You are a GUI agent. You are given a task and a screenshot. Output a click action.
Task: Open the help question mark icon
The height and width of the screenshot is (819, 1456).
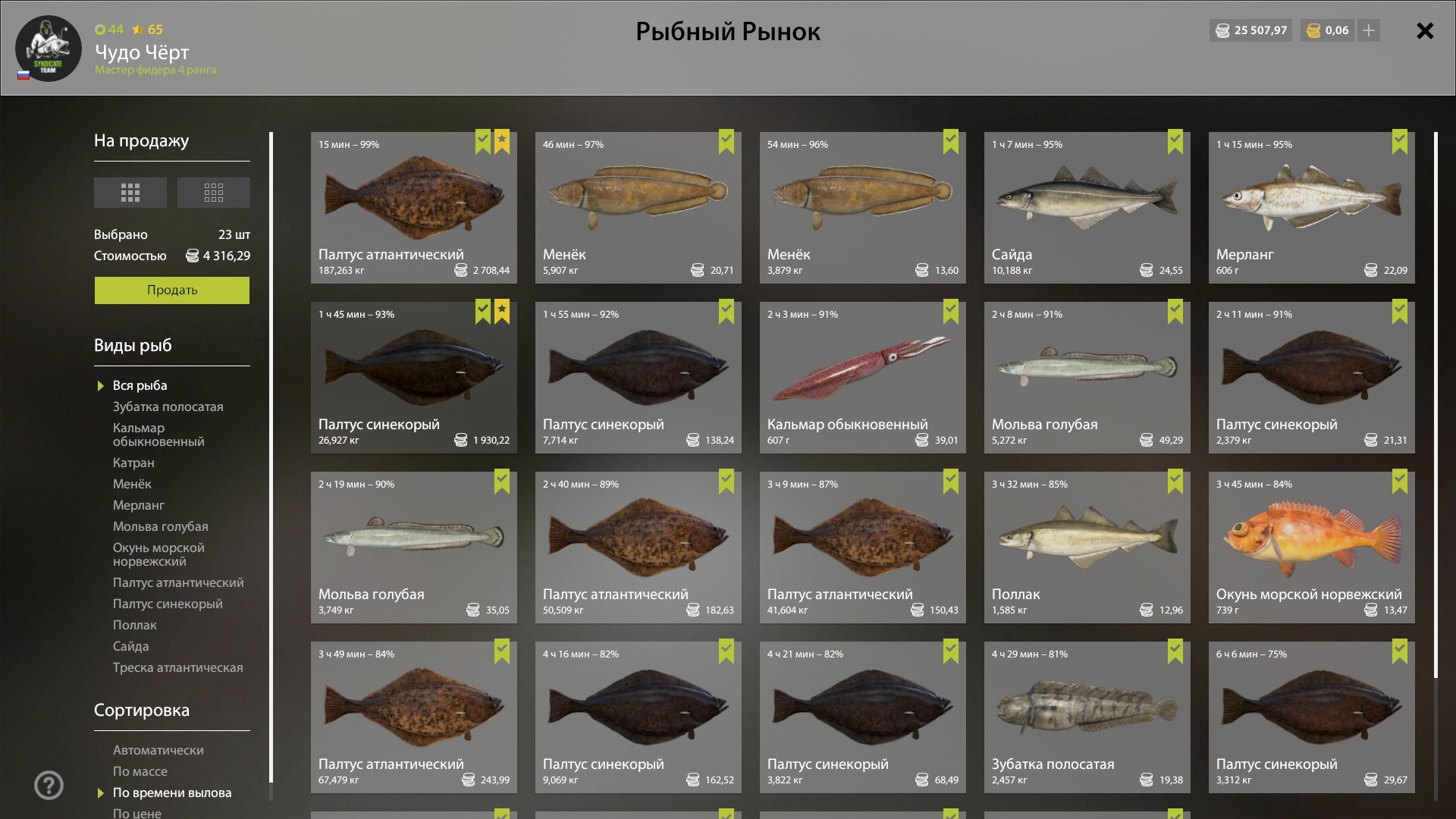pos(49,786)
